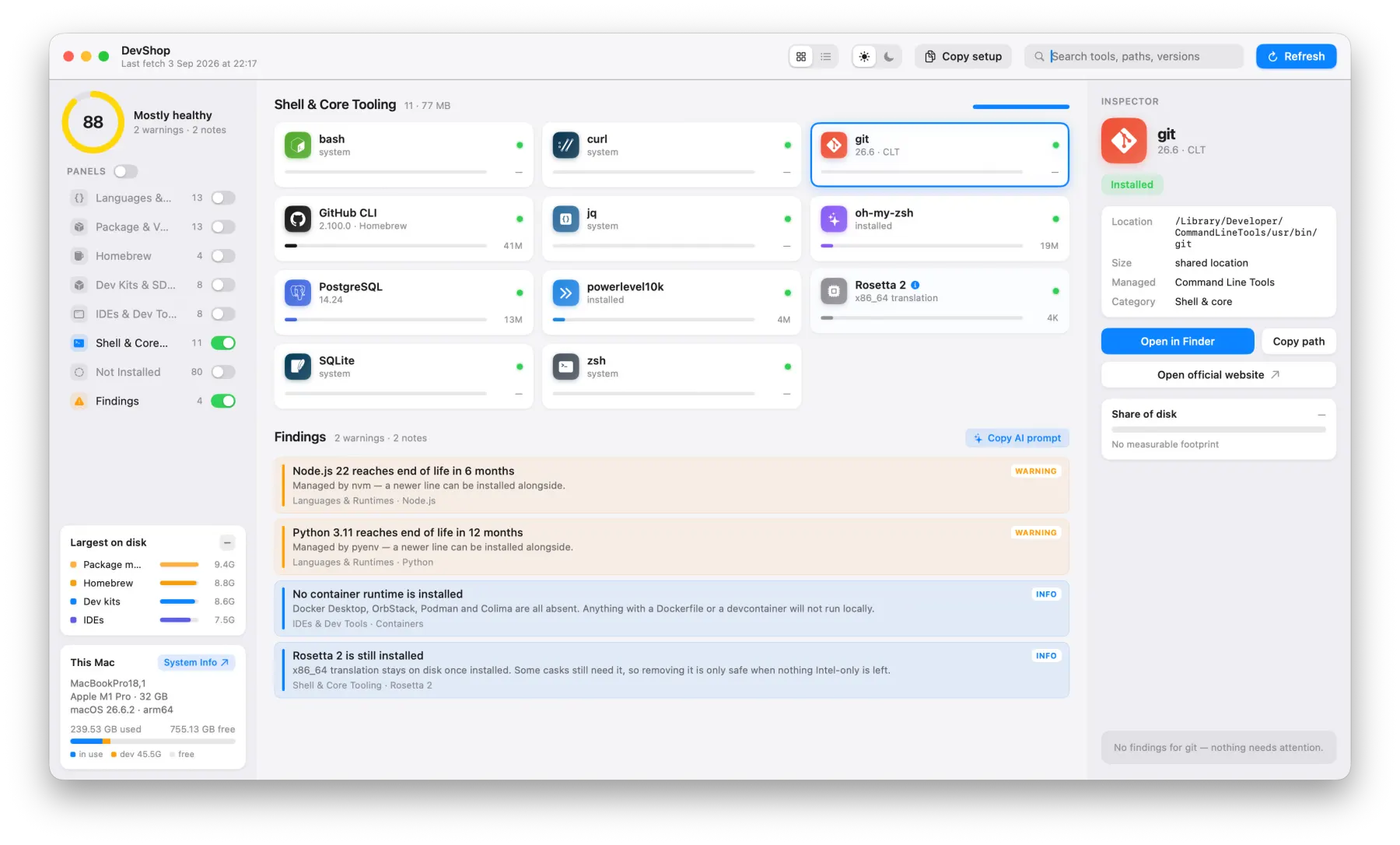Select Homebrew row in Largest on disk
This screenshot has height=845, width=1400.
152,583
